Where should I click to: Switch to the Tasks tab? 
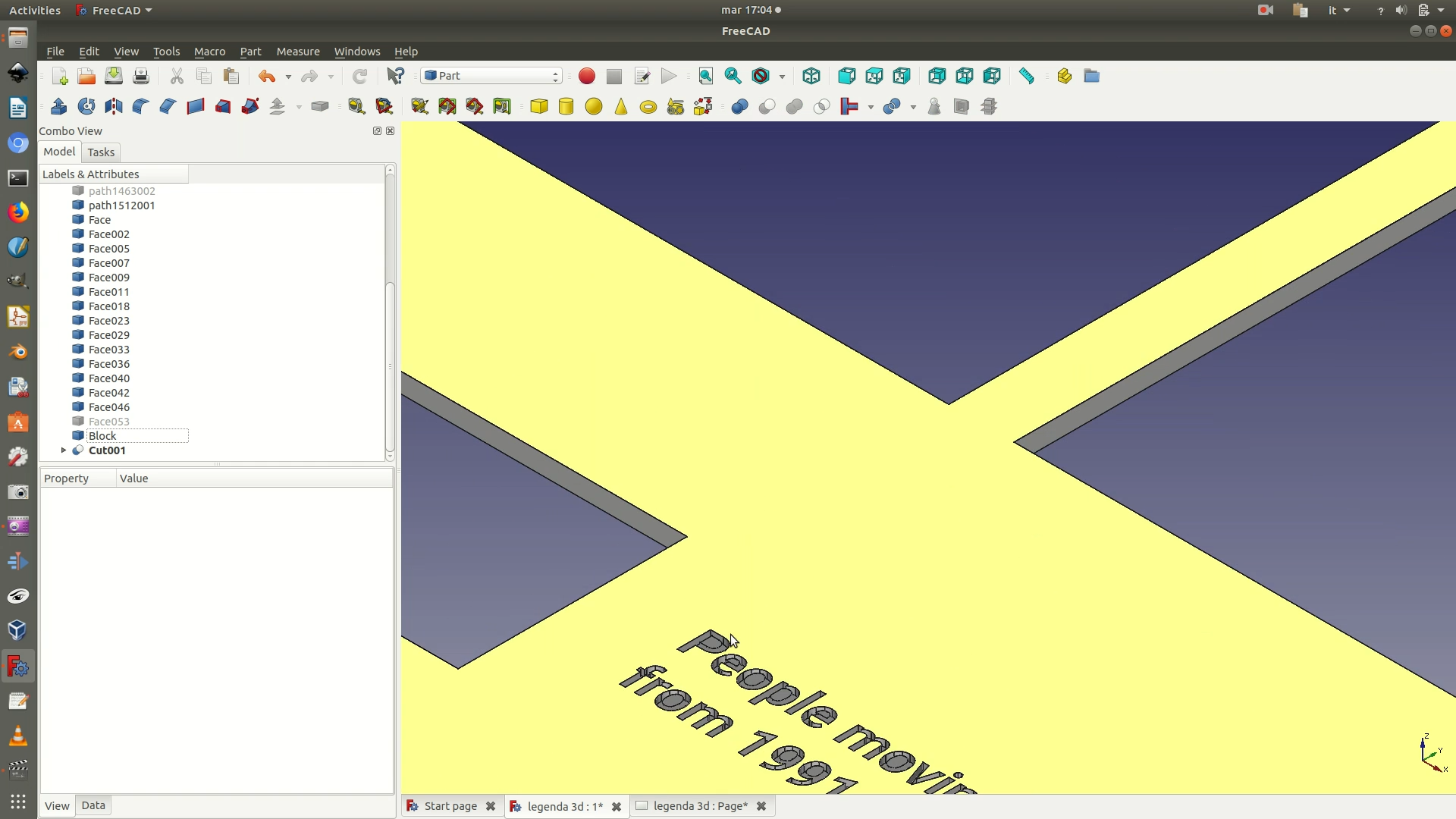[101, 152]
